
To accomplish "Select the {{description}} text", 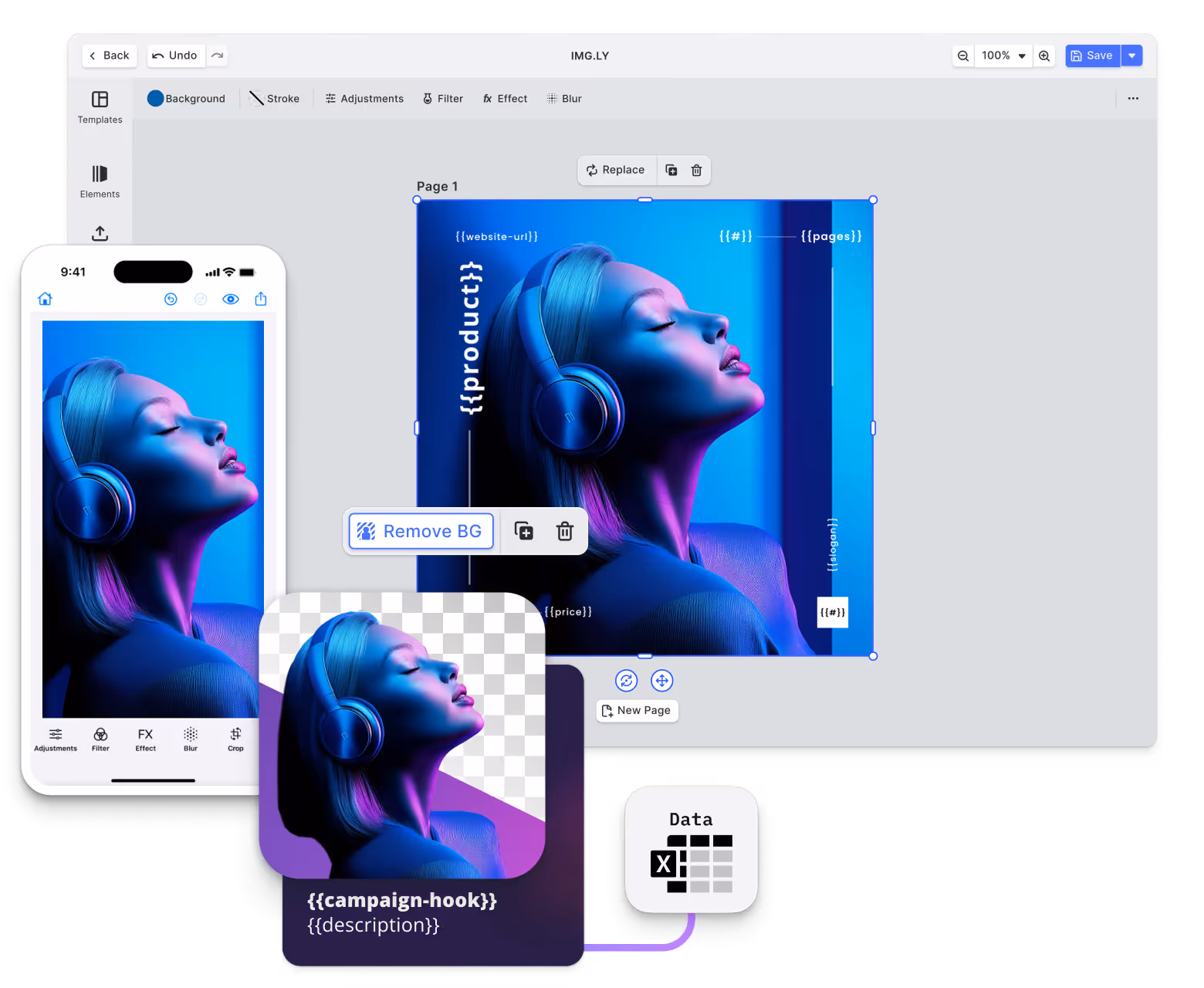I will pyautogui.click(x=374, y=925).
